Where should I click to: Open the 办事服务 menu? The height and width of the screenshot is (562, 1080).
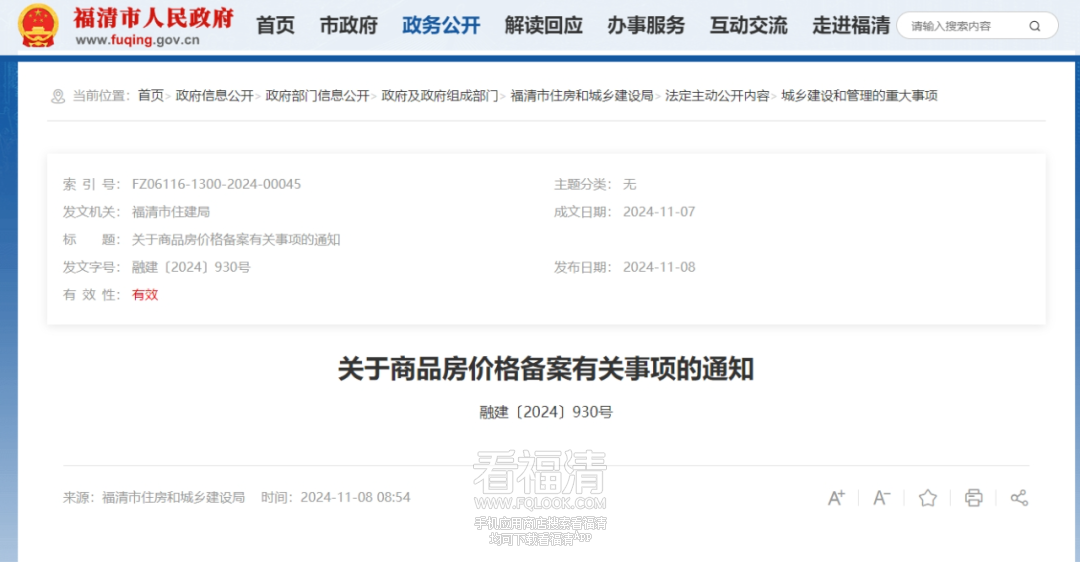click(x=645, y=26)
